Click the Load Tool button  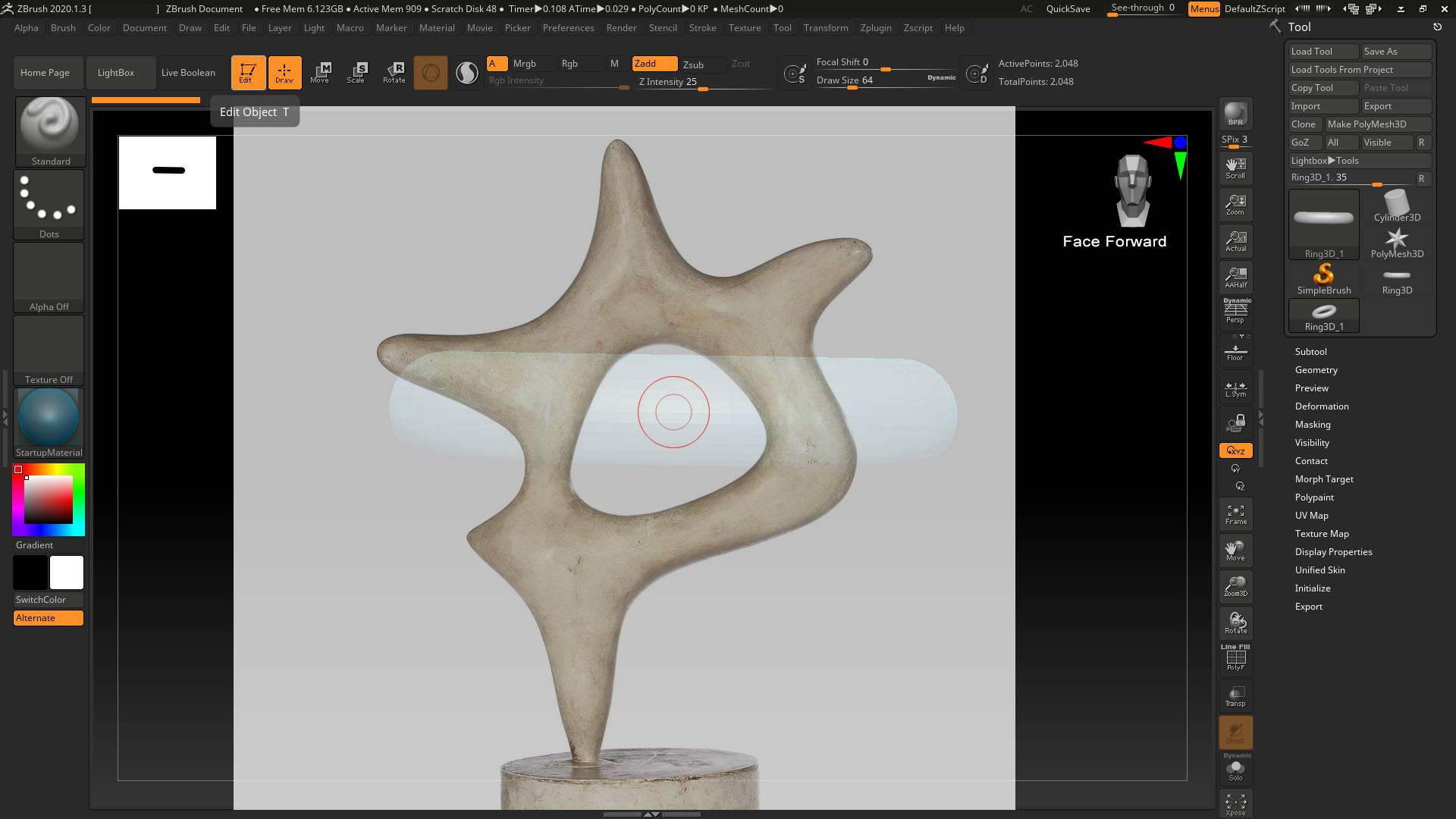(x=1323, y=52)
